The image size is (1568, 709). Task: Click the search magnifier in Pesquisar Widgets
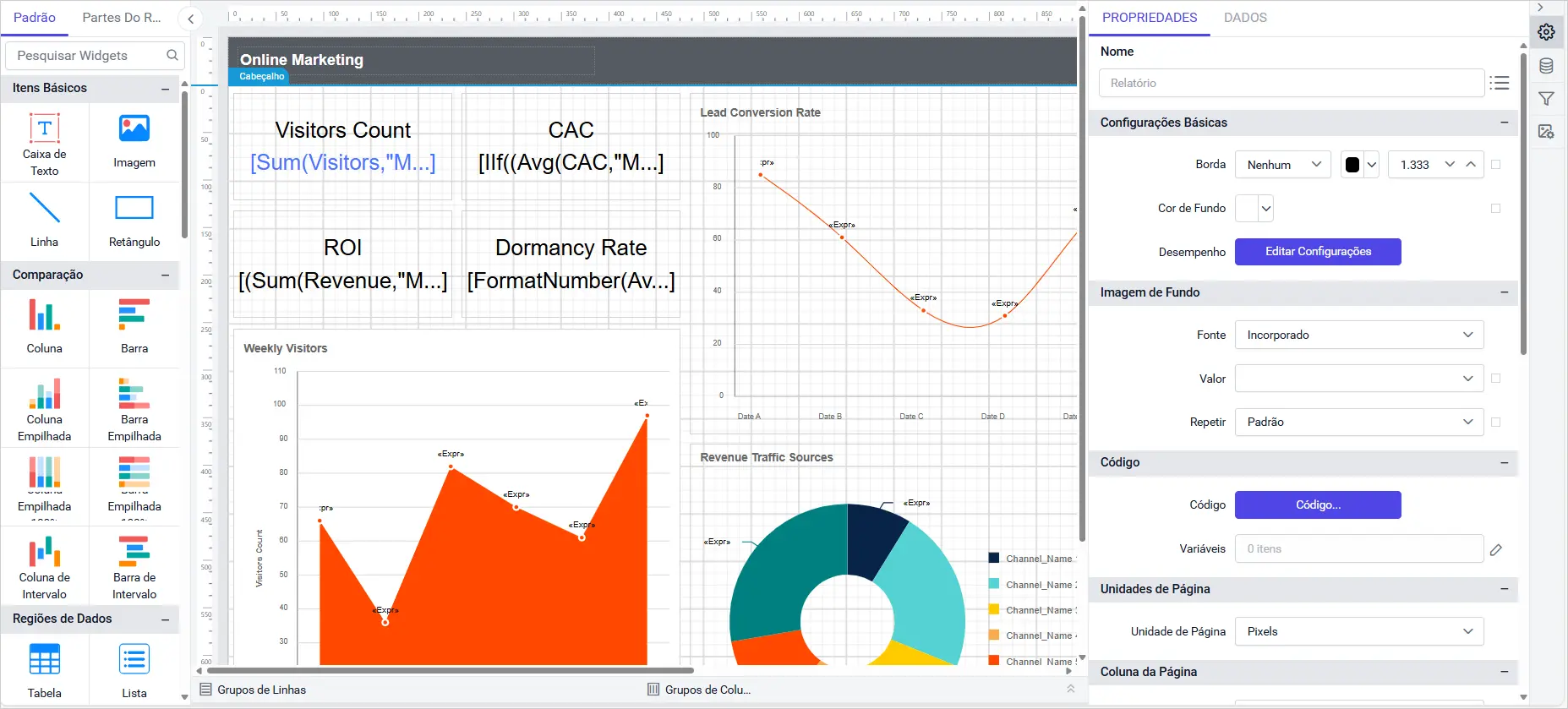172,56
